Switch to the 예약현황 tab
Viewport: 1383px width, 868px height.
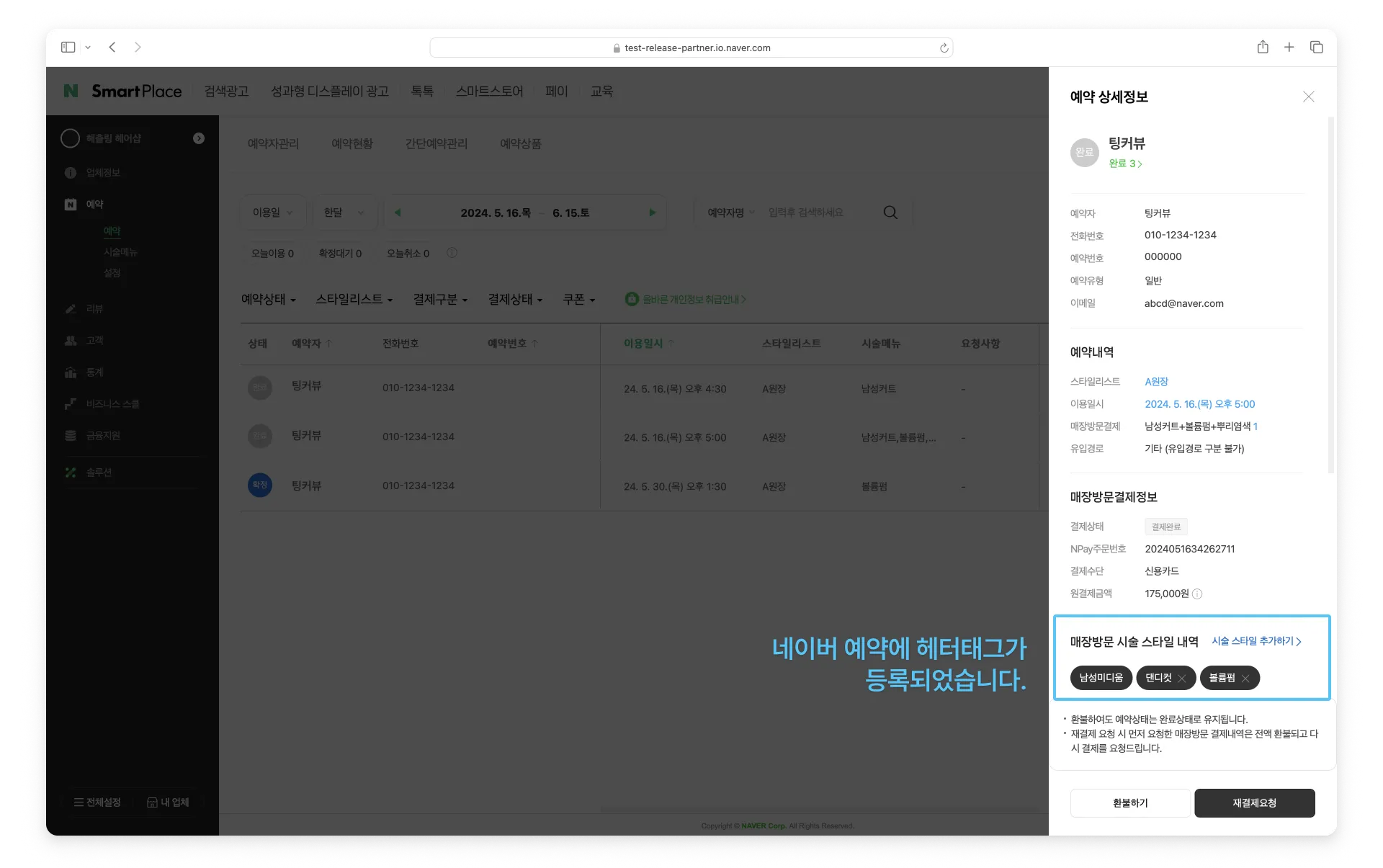352,144
